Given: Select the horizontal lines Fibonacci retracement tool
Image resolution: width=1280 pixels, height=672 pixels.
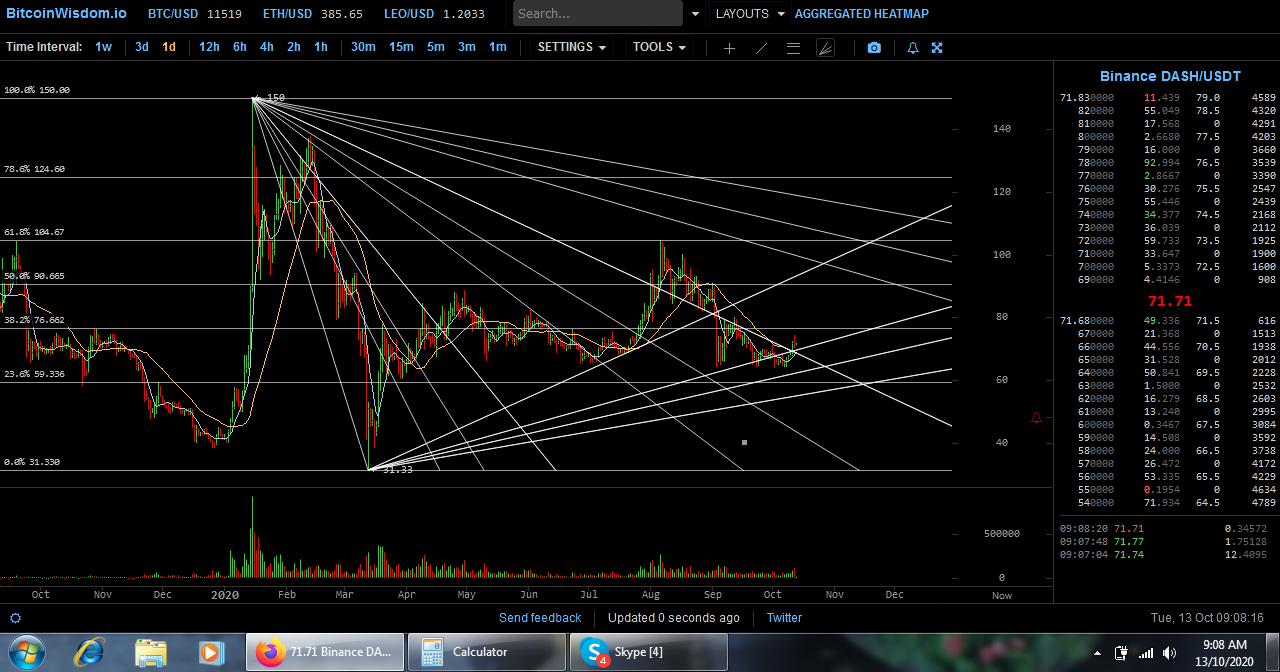Looking at the screenshot, I should 793,48.
